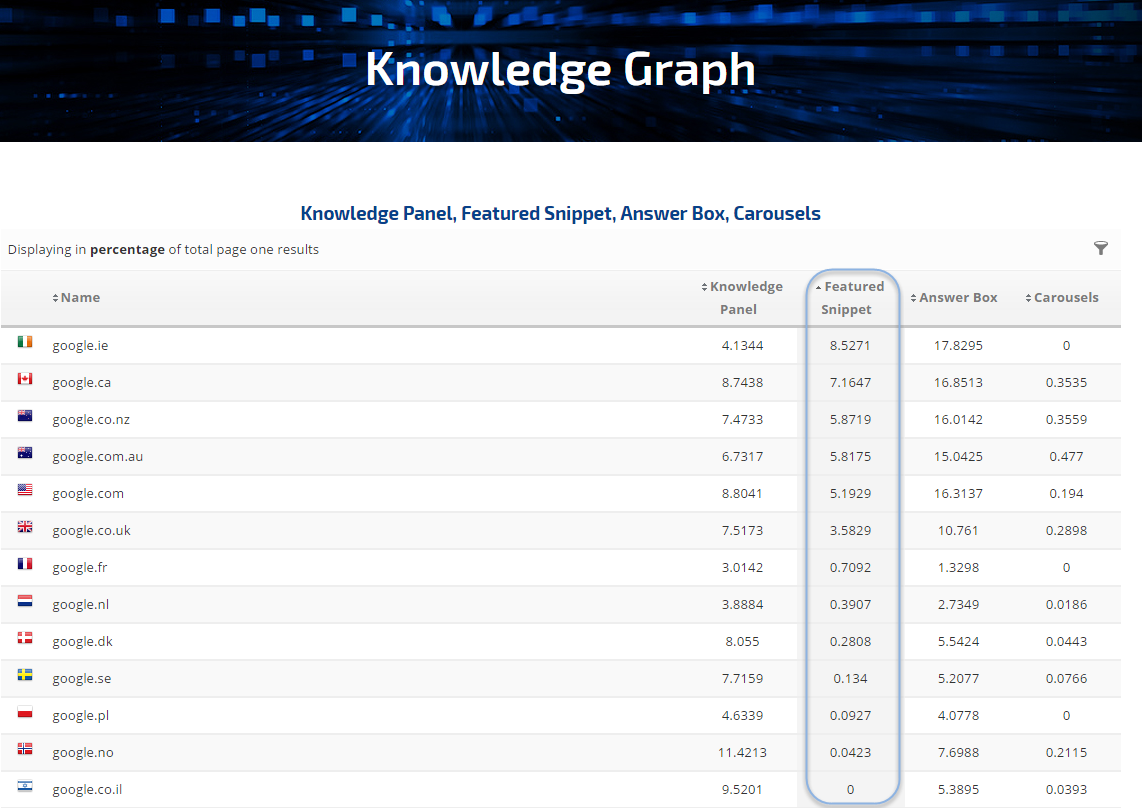Click google.no Knowledge Panel value 11.4213
Image resolution: width=1142 pixels, height=808 pixels.
pos(741,752)
